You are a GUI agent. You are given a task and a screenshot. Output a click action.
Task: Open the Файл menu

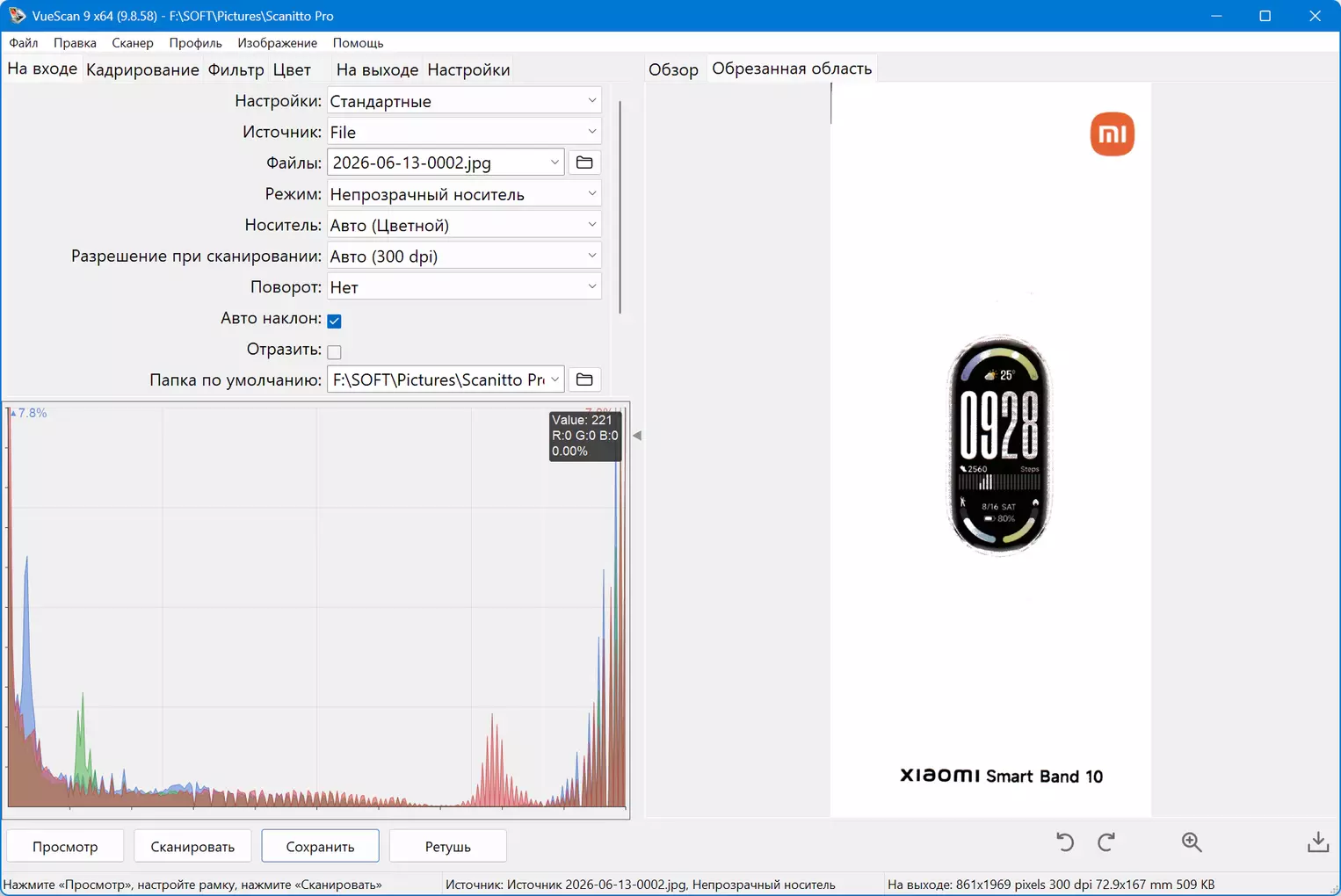coord(24,42)
